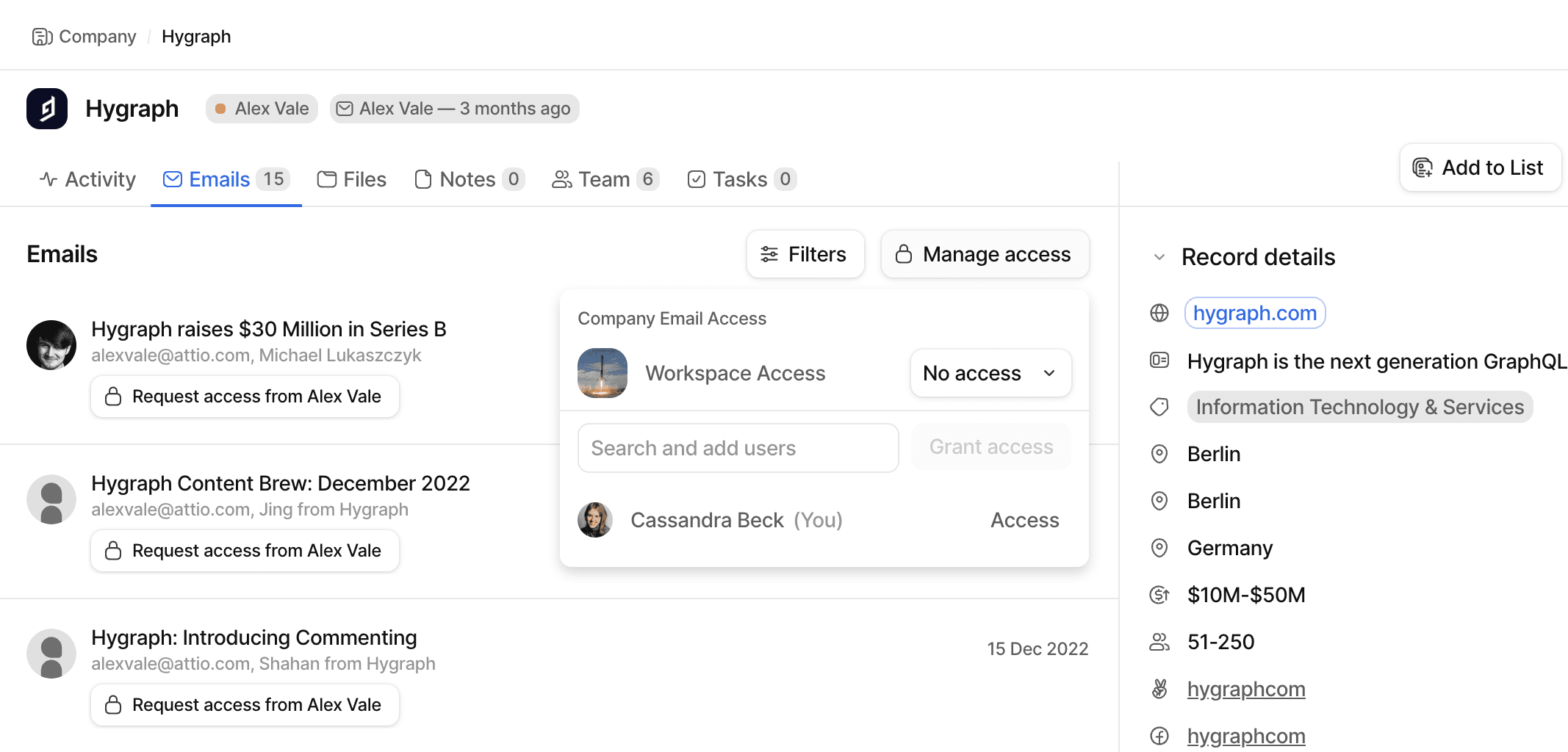Screen dimensions: 1568x752
Task: Open the hygraph.com website link
Action: coord(1255,313)
